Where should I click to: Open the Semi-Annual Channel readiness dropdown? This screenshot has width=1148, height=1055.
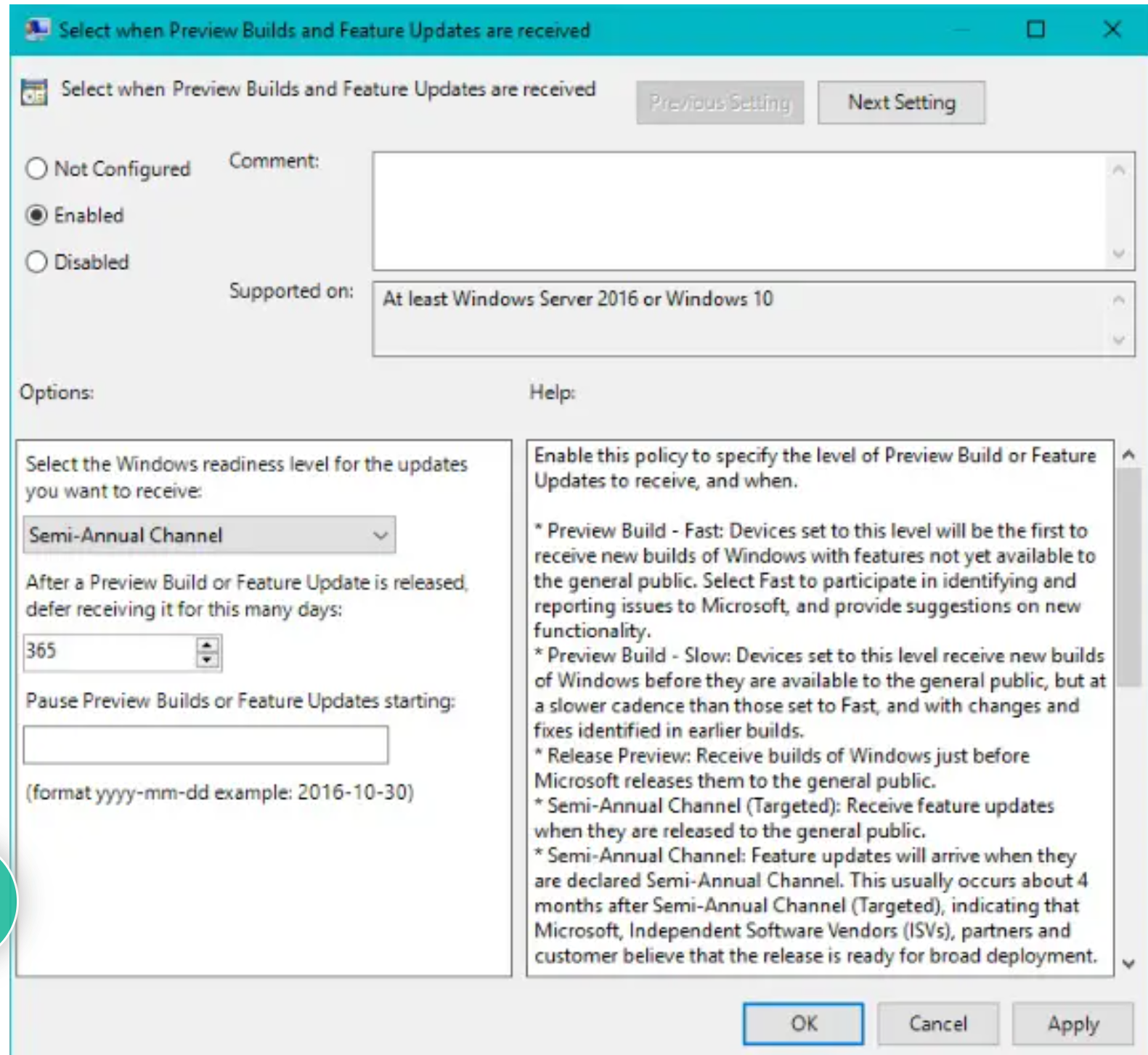click(x=209, y=535)
